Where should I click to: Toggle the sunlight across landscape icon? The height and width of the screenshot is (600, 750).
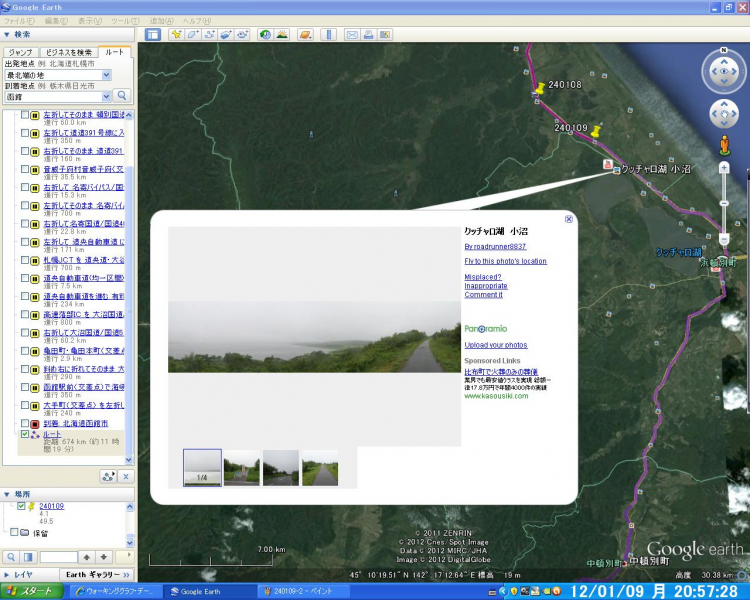[282, 34]
